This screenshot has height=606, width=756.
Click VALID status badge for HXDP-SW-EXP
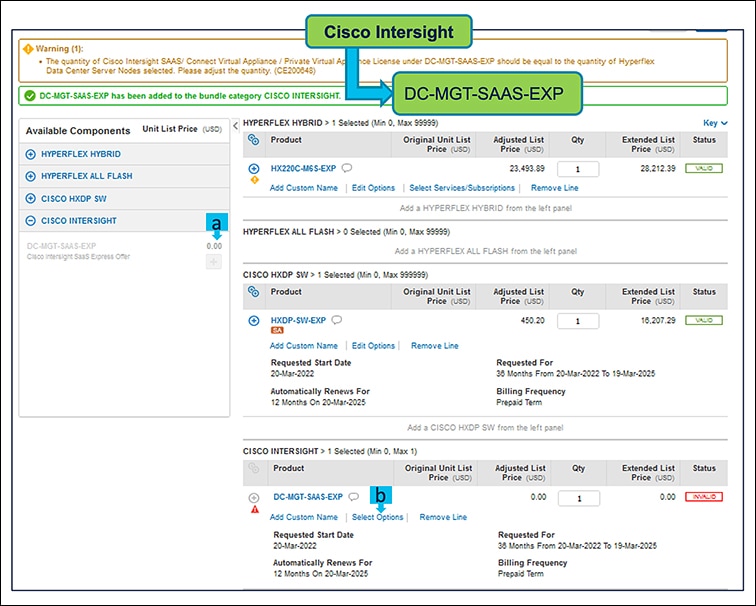click(x=704, y=320)
